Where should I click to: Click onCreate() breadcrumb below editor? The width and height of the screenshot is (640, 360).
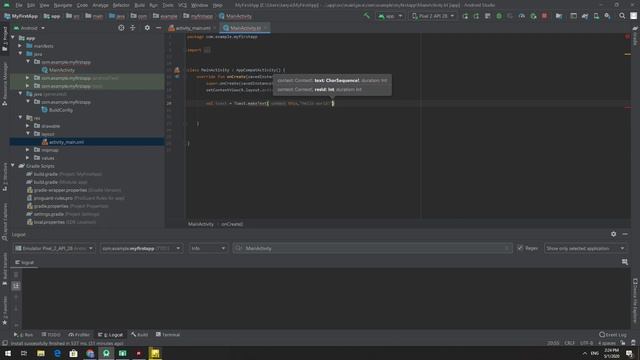click(232, 224)
